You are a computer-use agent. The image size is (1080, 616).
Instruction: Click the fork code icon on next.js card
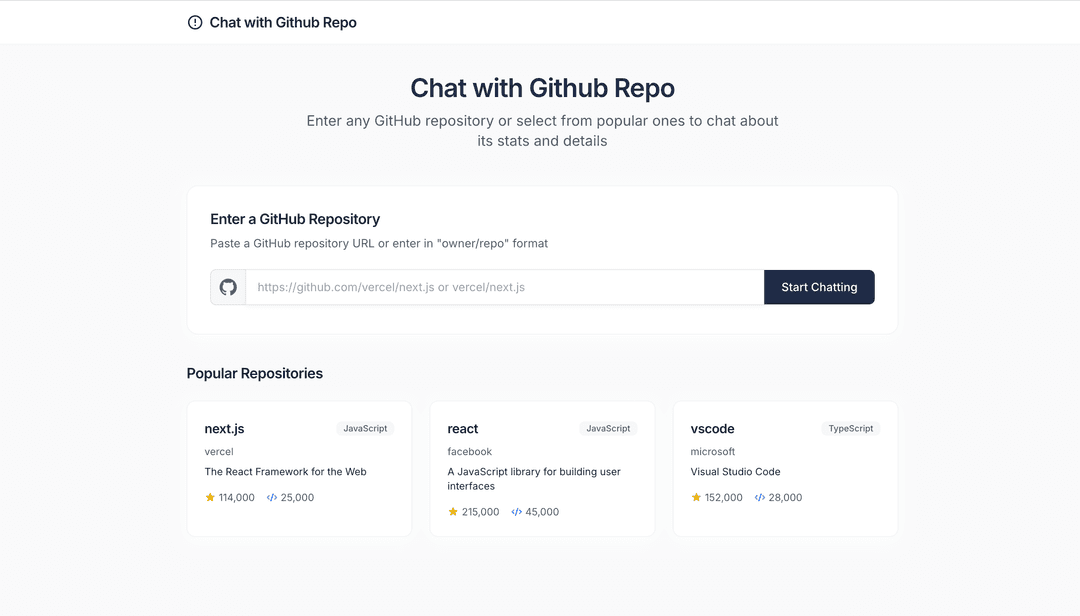coord(271,497)
